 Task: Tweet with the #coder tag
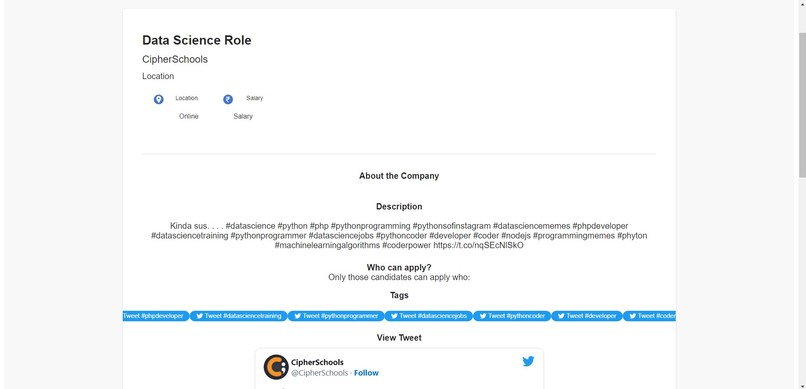(x=649, y=316)
